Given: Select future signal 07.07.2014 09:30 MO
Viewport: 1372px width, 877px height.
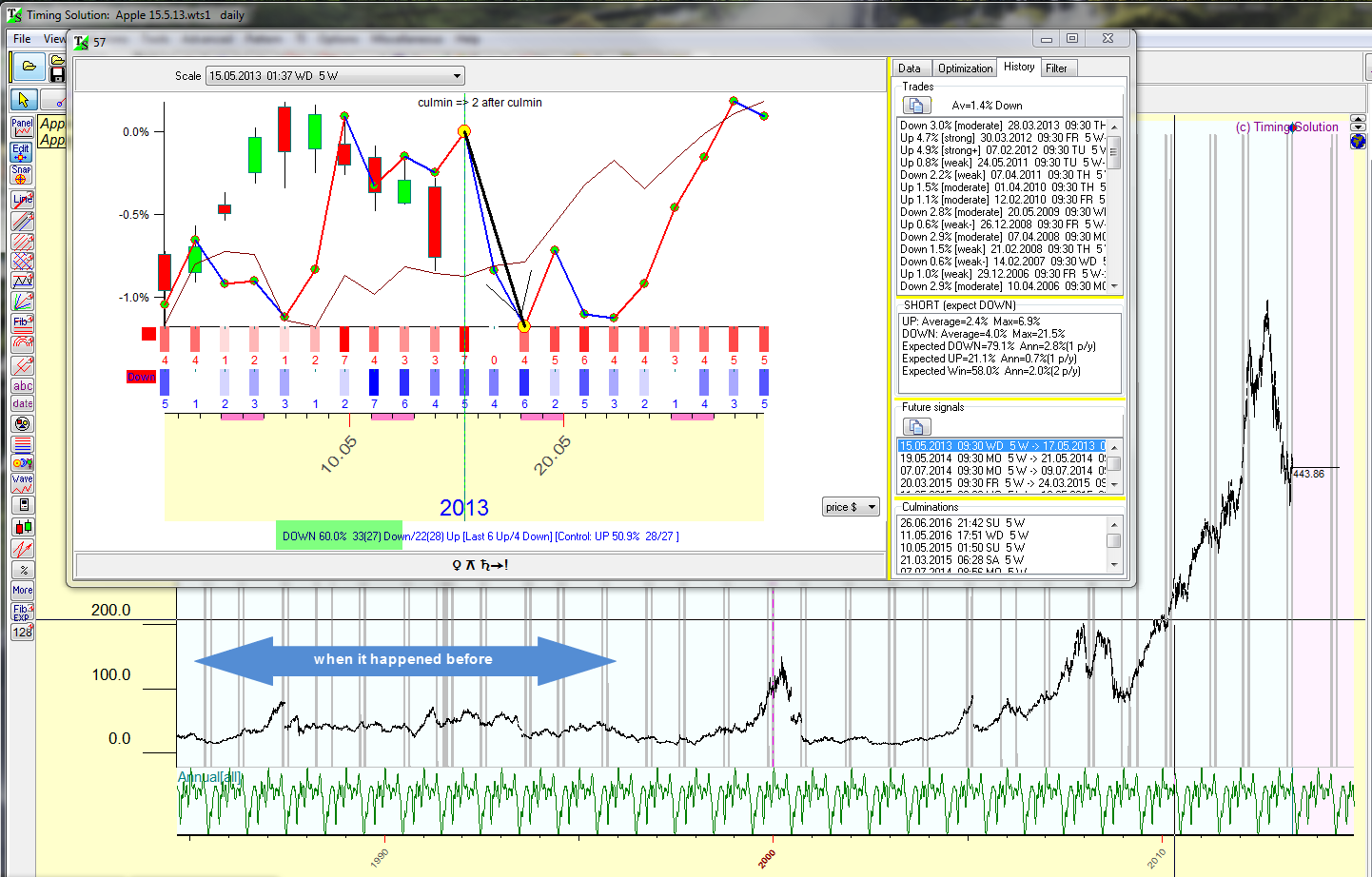Looking at the screenshot, I should pyautogui.click(x=1002, y=471).
